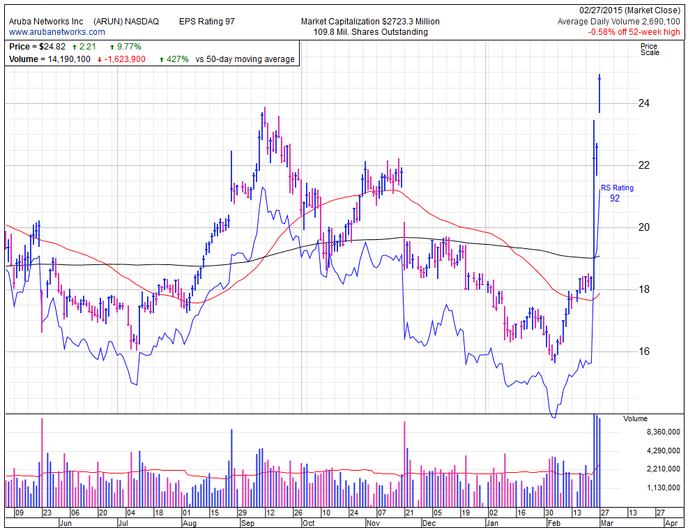The image size is (688, 530).
Task: Click the latest price bar above 24
Action: coord(599,93)
